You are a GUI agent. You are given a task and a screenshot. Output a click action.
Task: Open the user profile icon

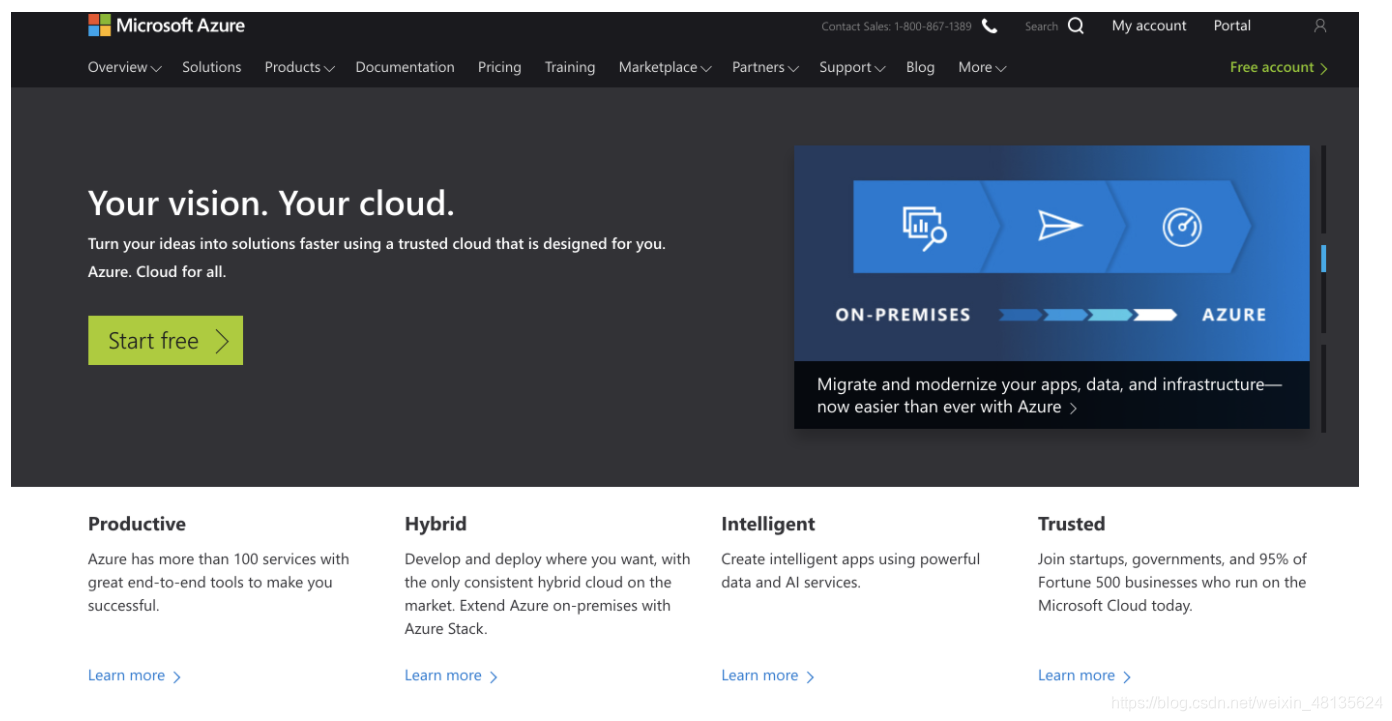click(1320, 26)
